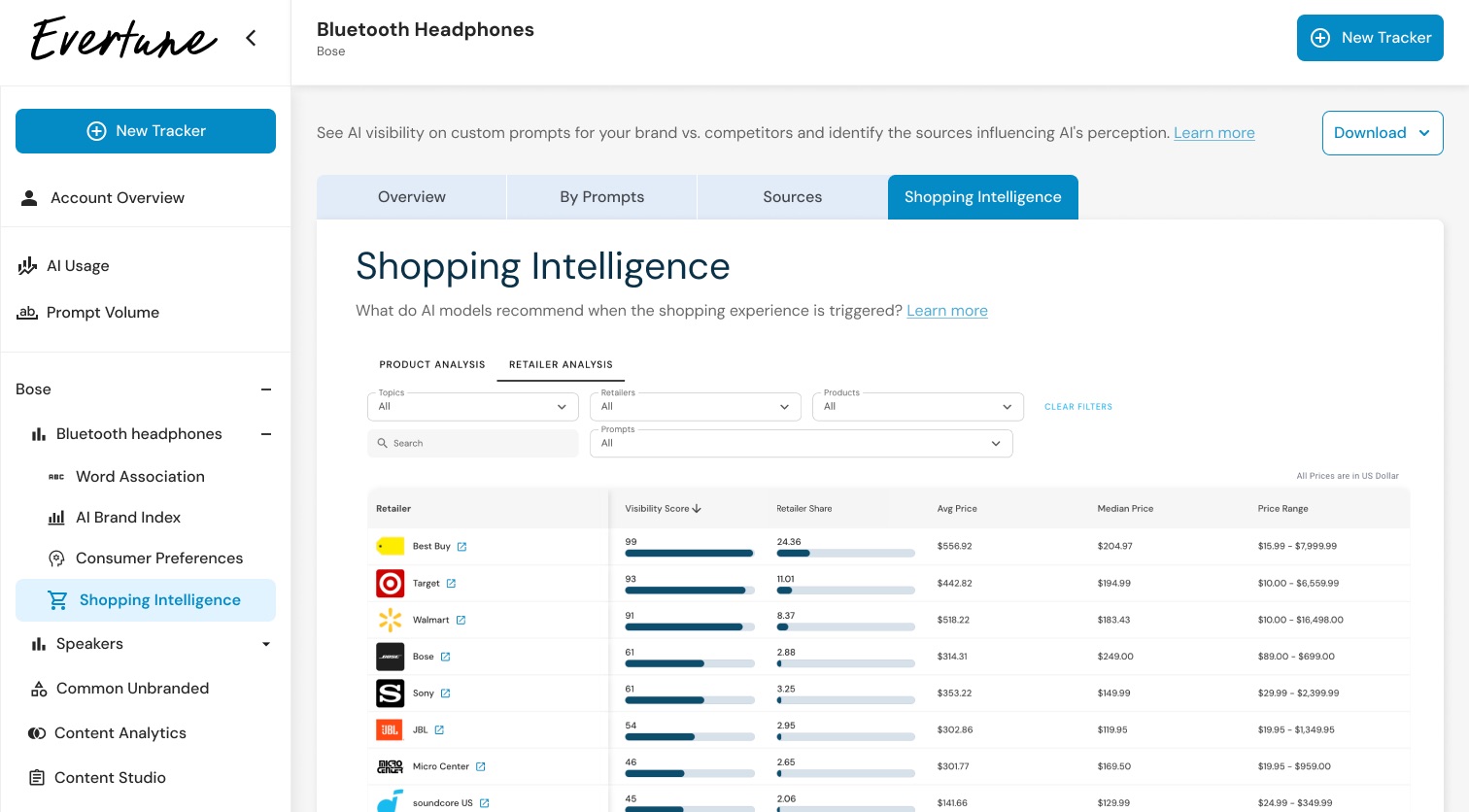Click the Target logo thumbnail
The width and height of the screenshot is (1469, 812).
[390, 583]
